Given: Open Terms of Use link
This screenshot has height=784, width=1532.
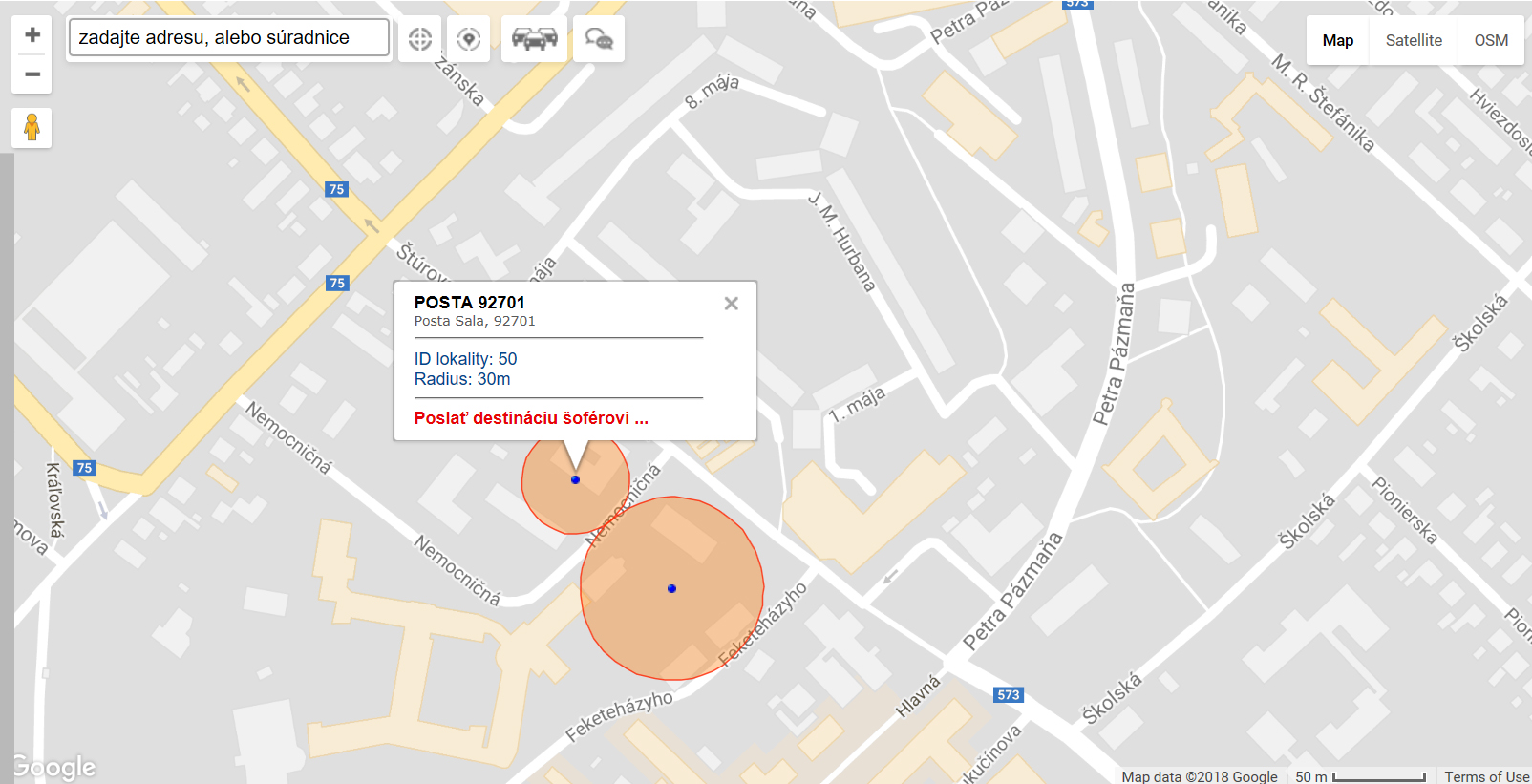Looking at the screenshot, I should coord(1486,776).
